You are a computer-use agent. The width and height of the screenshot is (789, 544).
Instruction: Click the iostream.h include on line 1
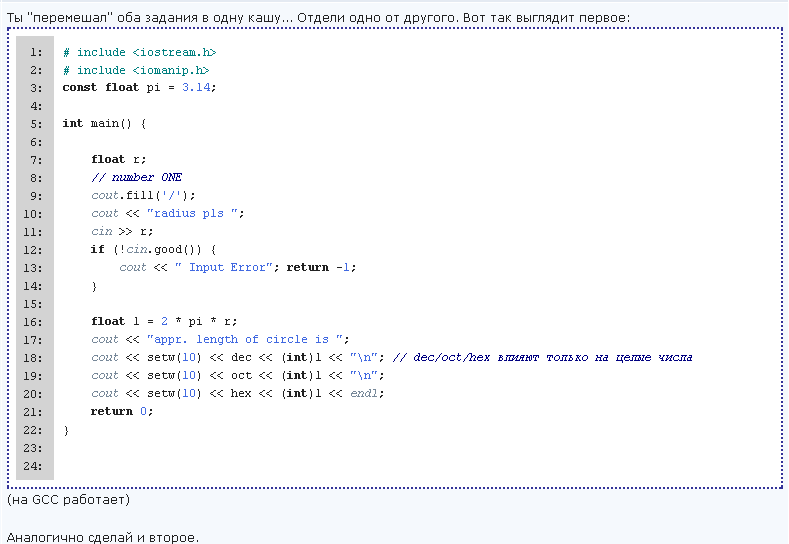(173, 52)
